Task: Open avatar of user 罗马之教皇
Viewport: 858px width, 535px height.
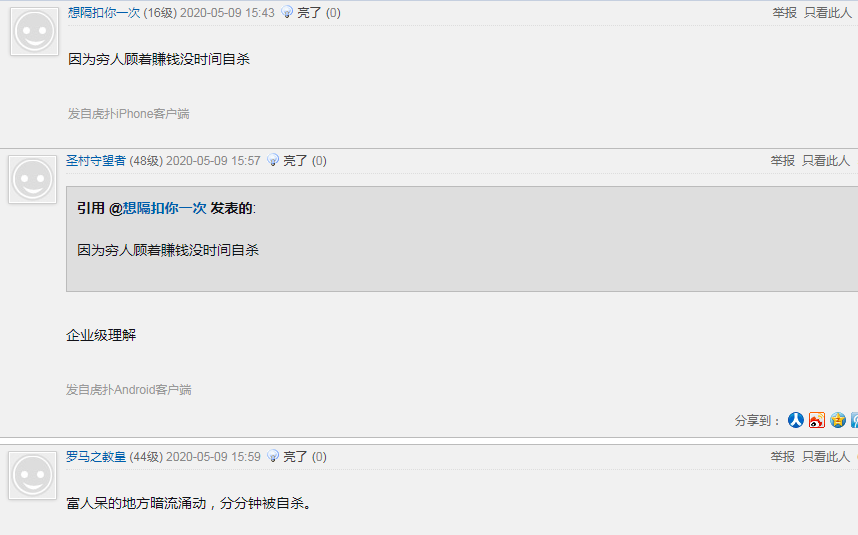Action: [32, 475]
